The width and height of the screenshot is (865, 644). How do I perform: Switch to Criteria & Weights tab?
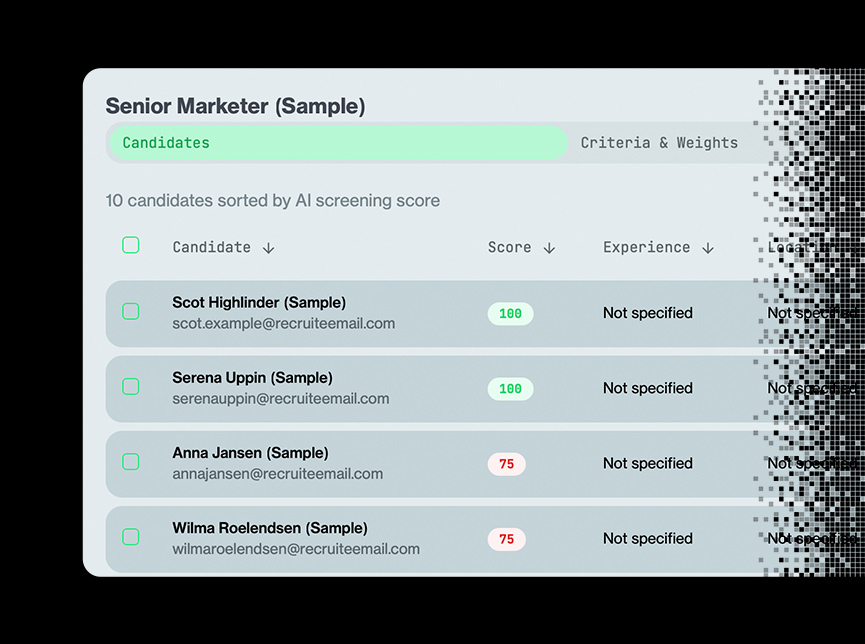point(659,143)
